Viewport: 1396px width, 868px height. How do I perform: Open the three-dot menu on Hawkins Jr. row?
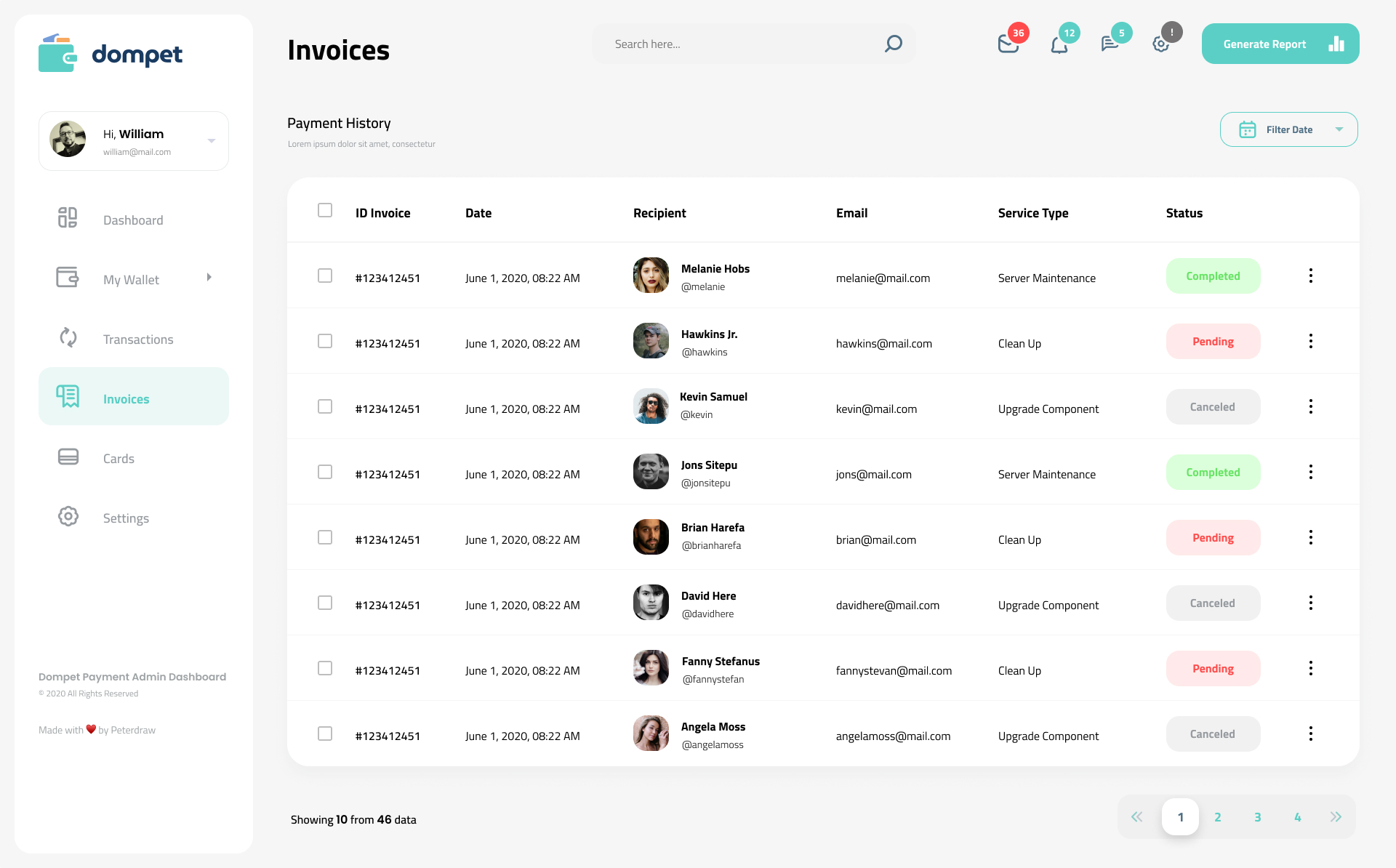tap(1311, 341)
